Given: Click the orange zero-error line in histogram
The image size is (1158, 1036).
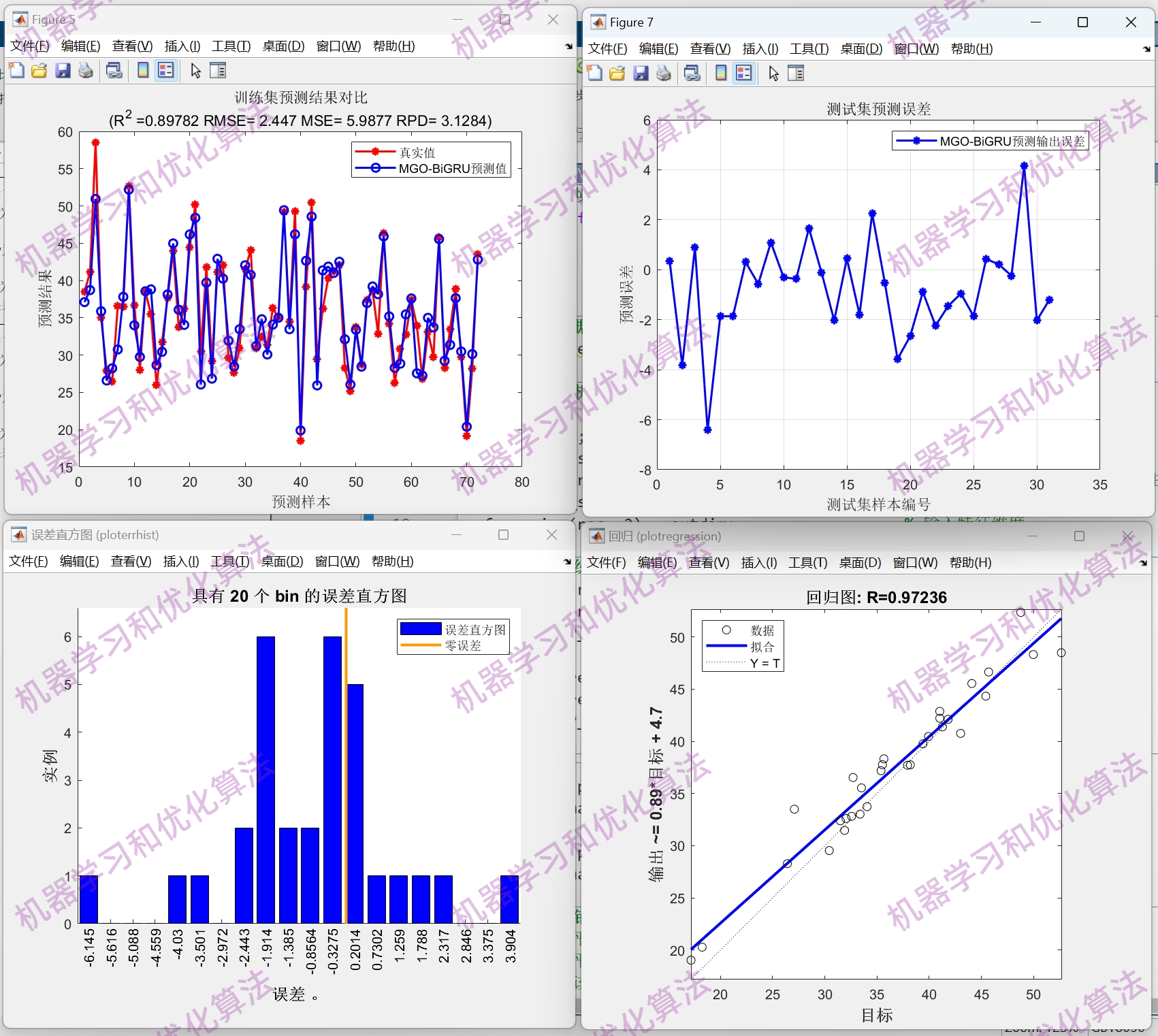Looking at the screenshot, I should pyautogui.click(x=346, y=766).
